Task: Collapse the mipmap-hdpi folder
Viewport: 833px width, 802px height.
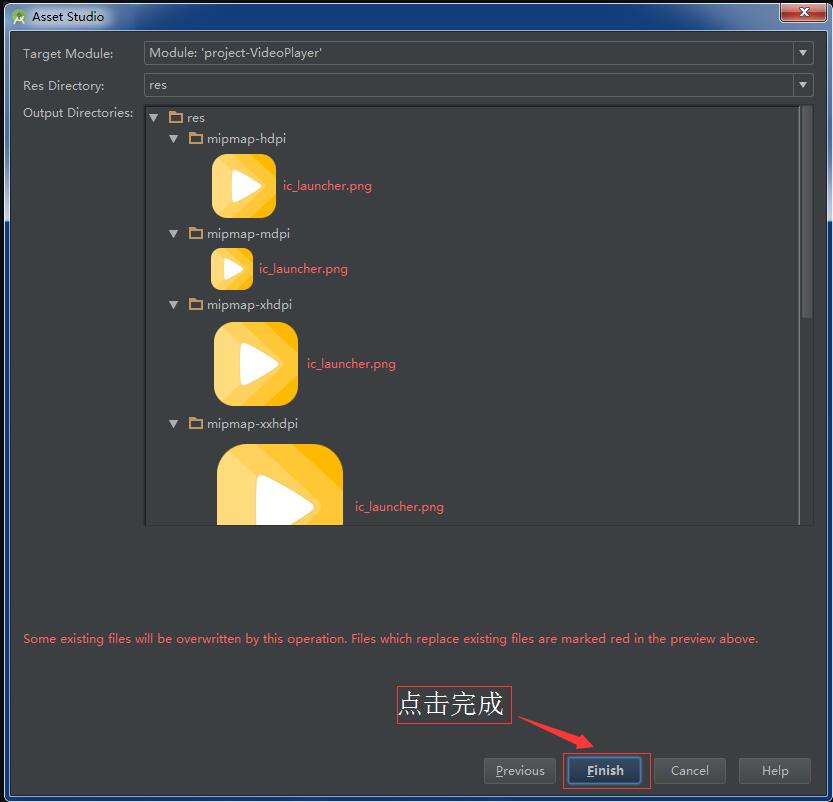Action: tap(174, 139)
